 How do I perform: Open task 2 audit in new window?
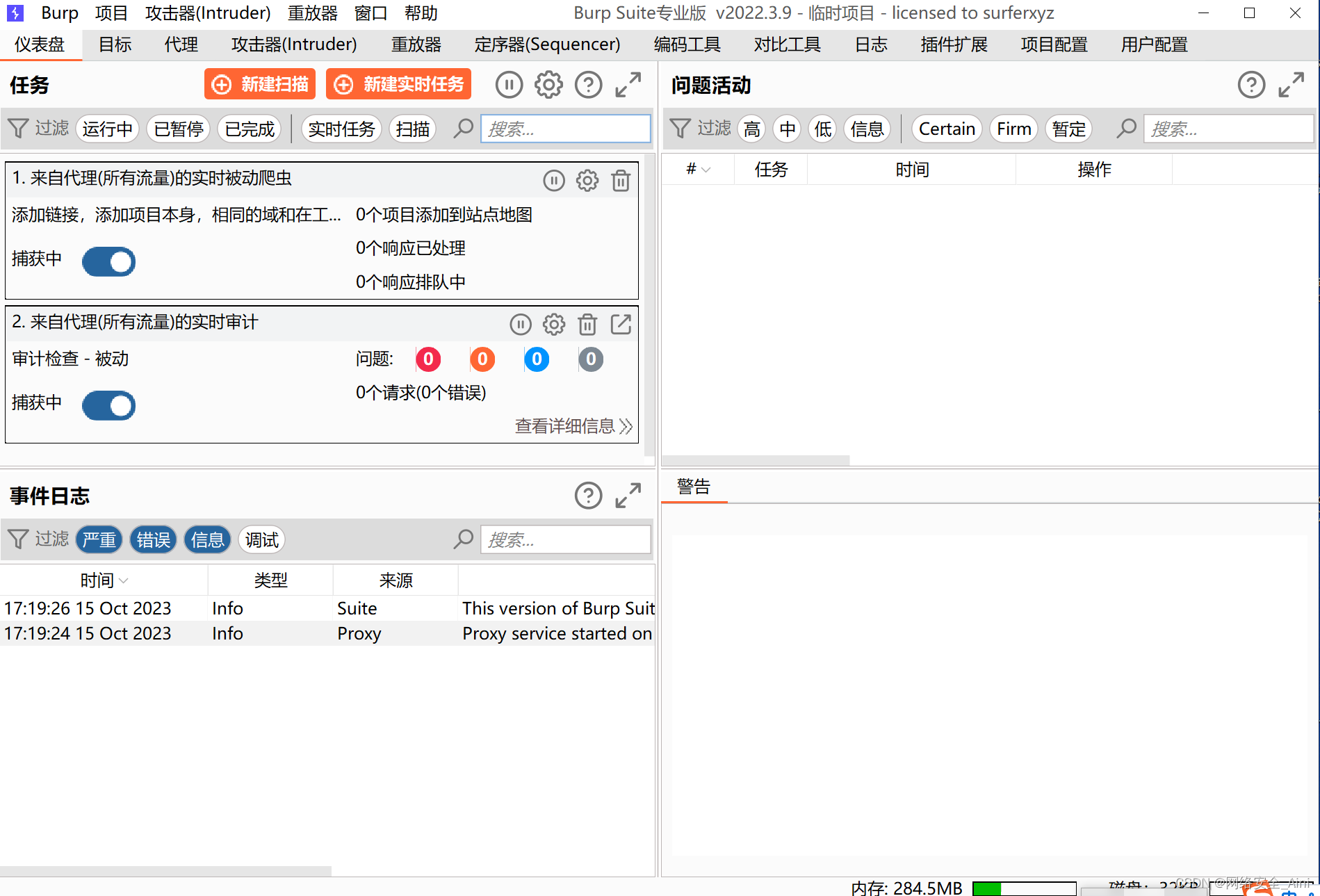(621, 325)
